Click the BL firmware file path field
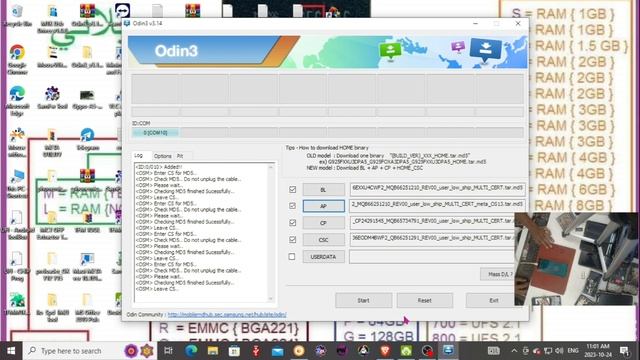The height and width of the screenshot is (360, 640). (438, 188)
